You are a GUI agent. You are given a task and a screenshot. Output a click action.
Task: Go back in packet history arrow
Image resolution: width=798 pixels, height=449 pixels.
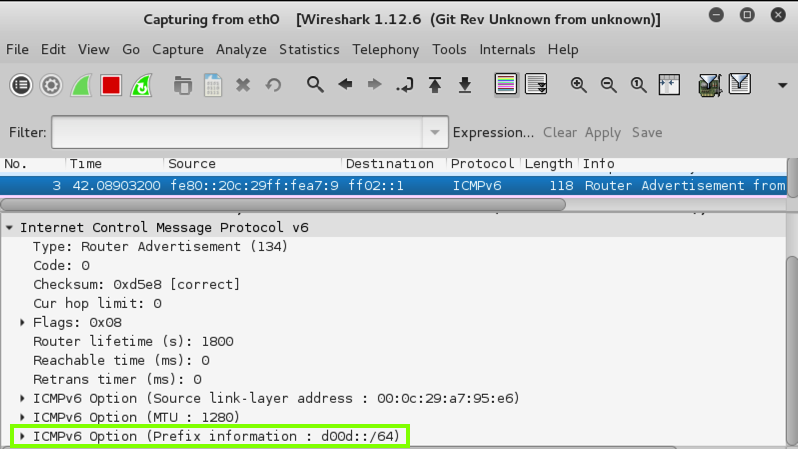[345, 85]
